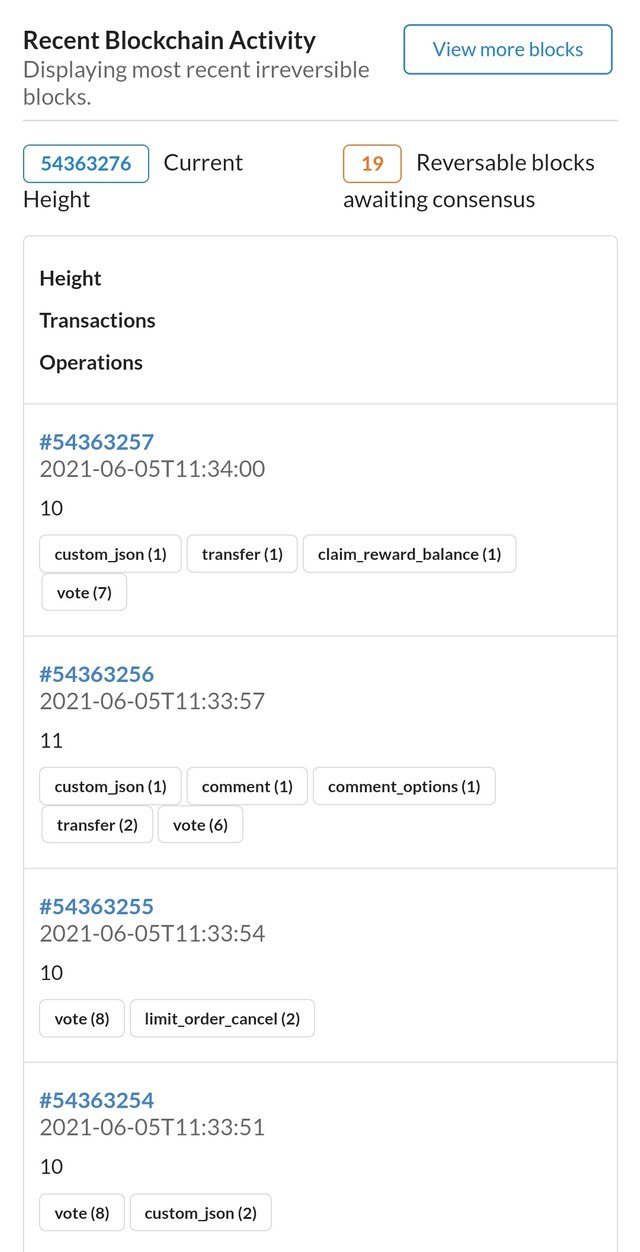Click custom_json (1) tag in block #54363256
The image size is (640, 1252).
110,787
